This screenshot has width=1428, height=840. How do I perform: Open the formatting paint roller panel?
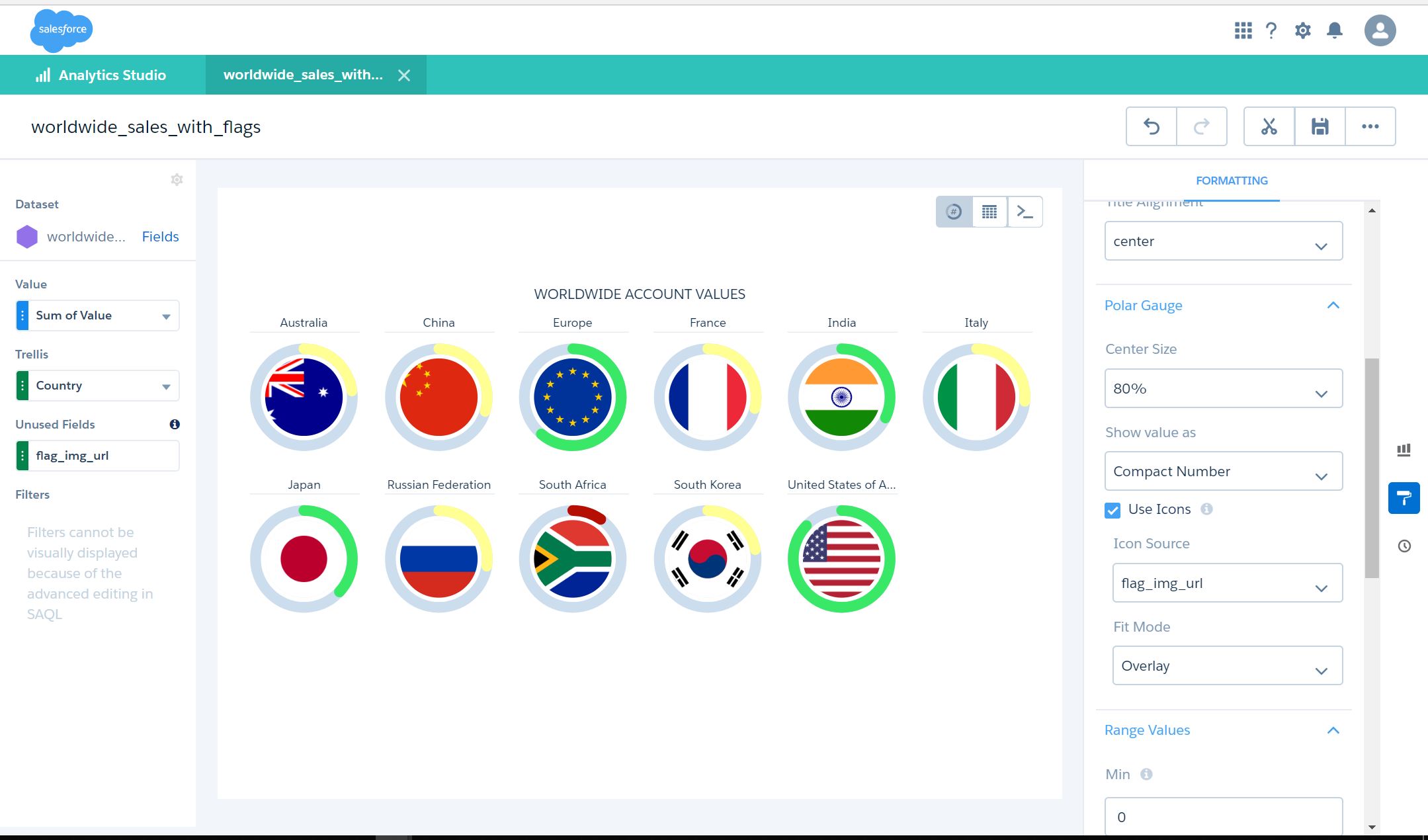pos(1404,498)
